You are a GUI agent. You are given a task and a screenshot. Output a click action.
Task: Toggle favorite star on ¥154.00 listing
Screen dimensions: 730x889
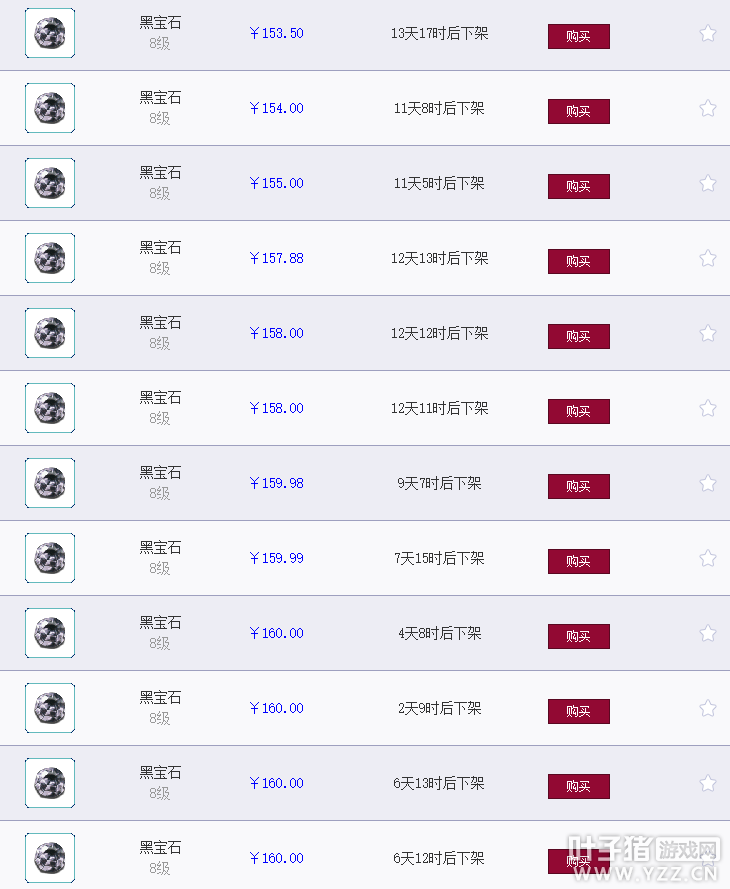click(x=707, y=108)
